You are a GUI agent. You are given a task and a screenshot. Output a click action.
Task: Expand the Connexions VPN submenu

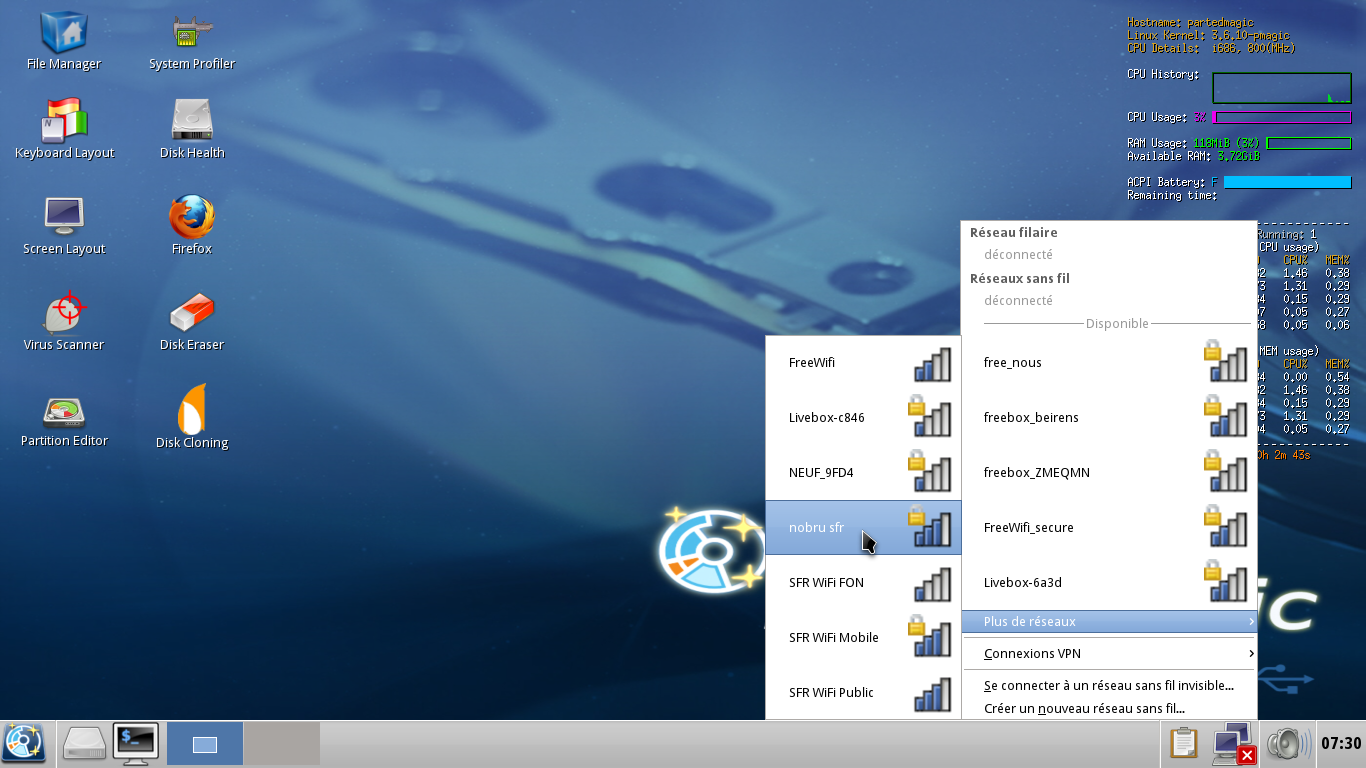coord(1109,653)
